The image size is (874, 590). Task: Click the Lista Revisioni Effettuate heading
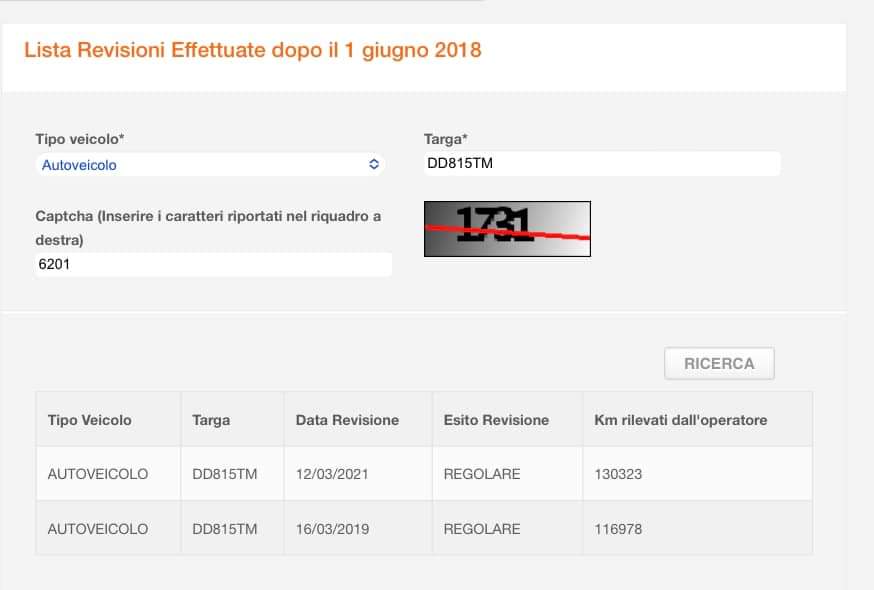pos(252,50)
